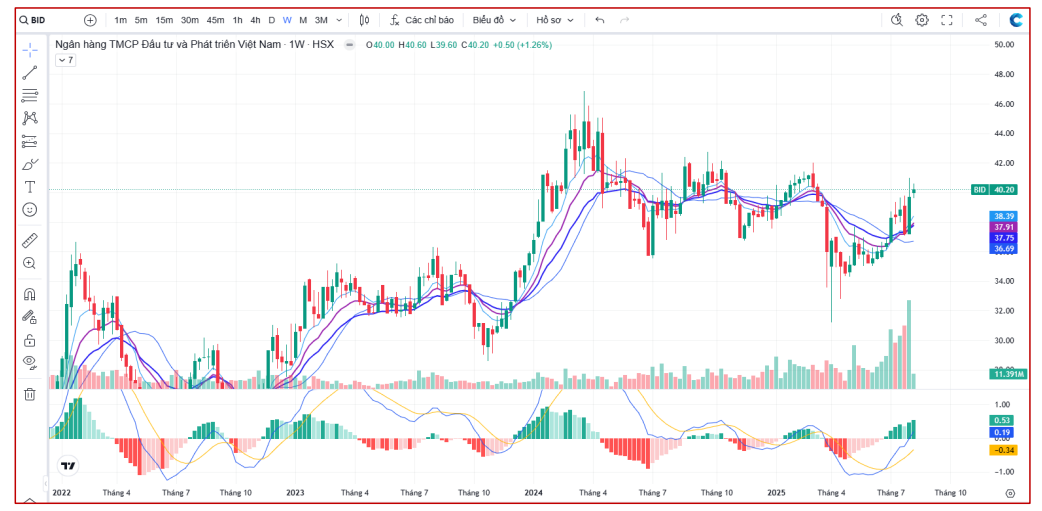Select the forecast and measurement tool
This screenshot has height=511, width=1042.
(x=30, y=141)
